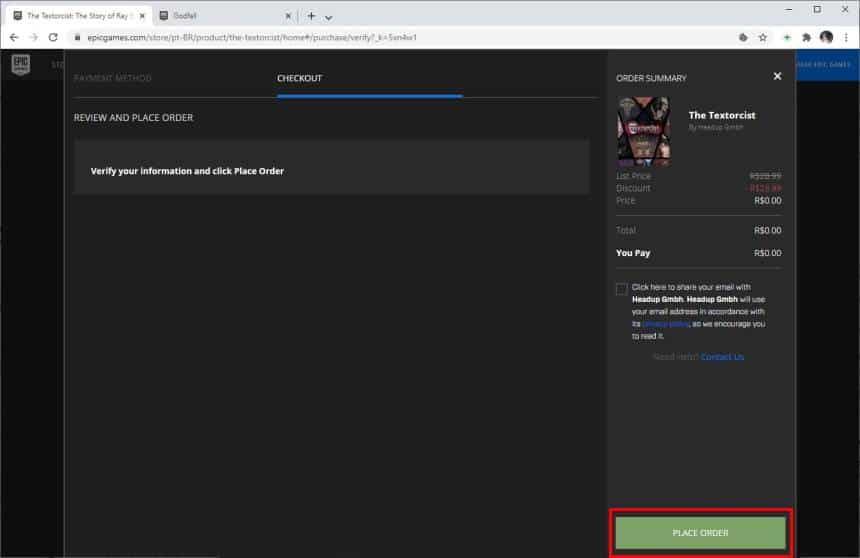Switch to the Godfall browser tab

[x=225, y=16]
